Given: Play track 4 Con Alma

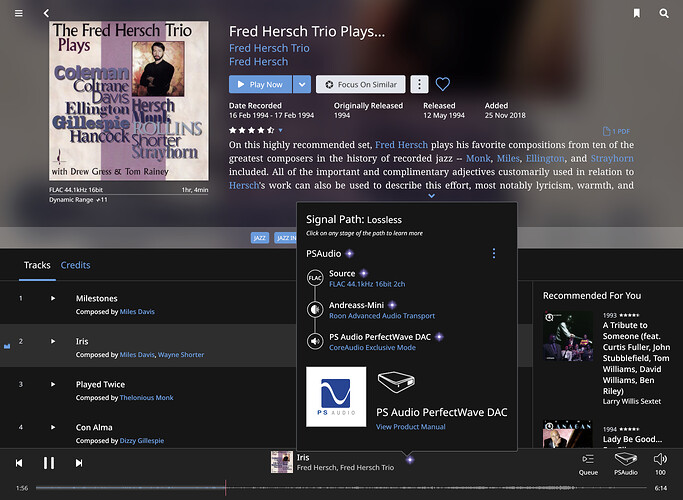Looking at the screenshot, I should click(53, 427).
